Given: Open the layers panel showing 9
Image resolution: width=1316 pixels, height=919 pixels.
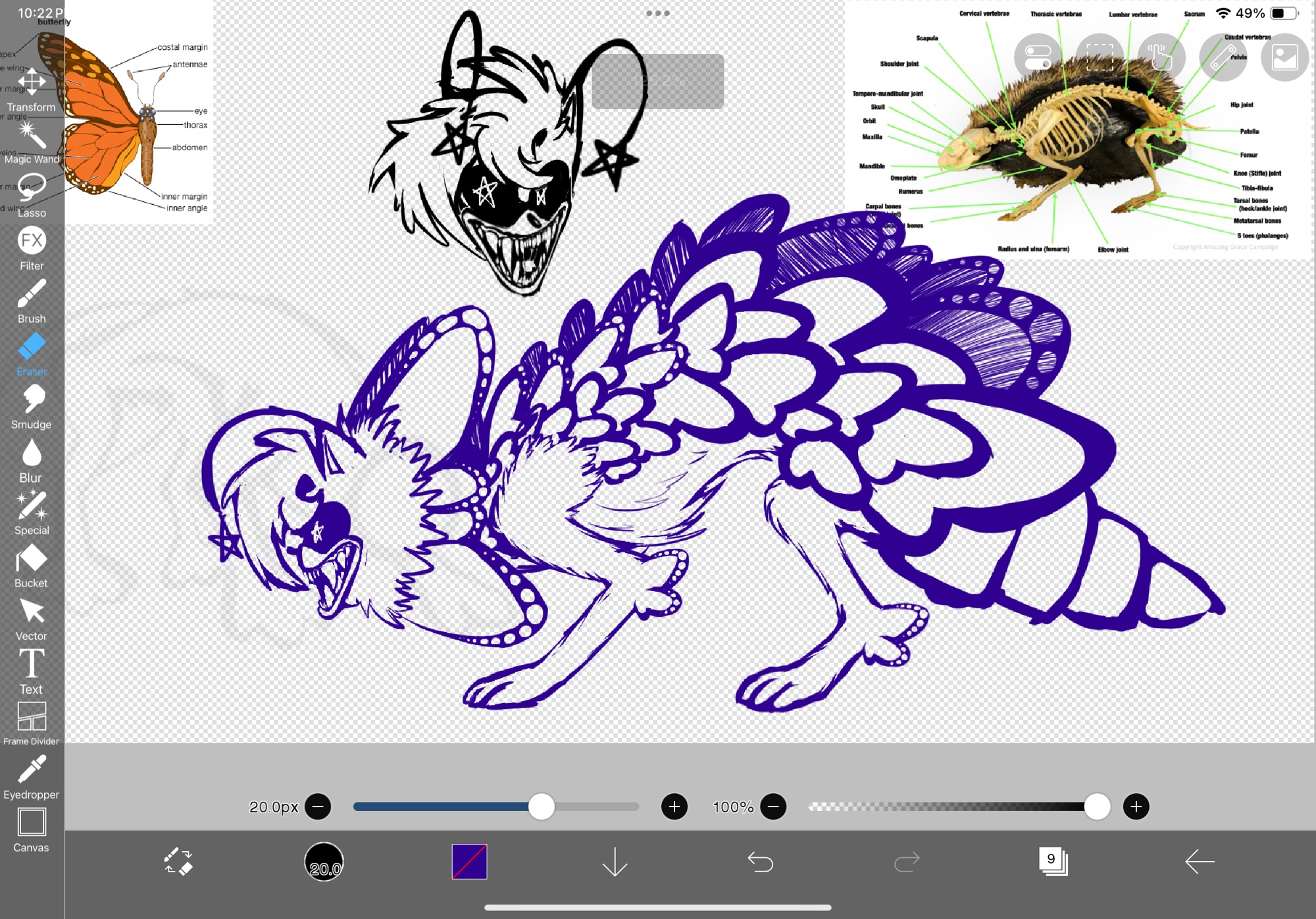Looking at the screenshot, I should click(1053, 861).
